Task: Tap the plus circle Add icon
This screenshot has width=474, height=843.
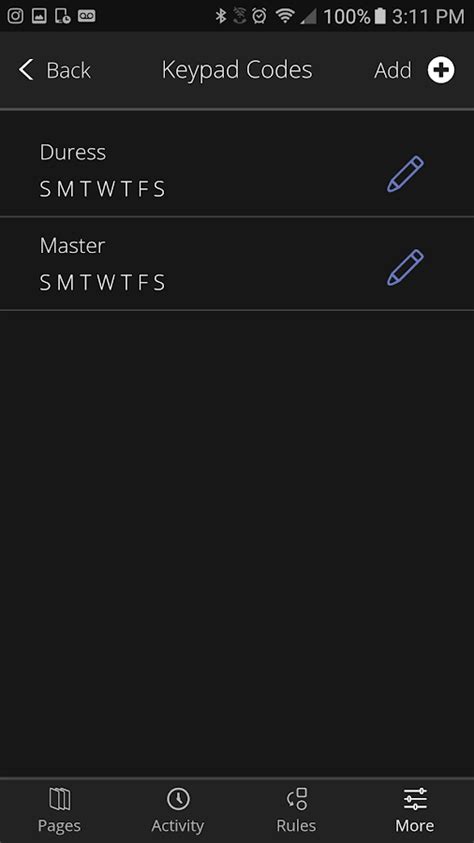Action: click(x=441, y=70)
